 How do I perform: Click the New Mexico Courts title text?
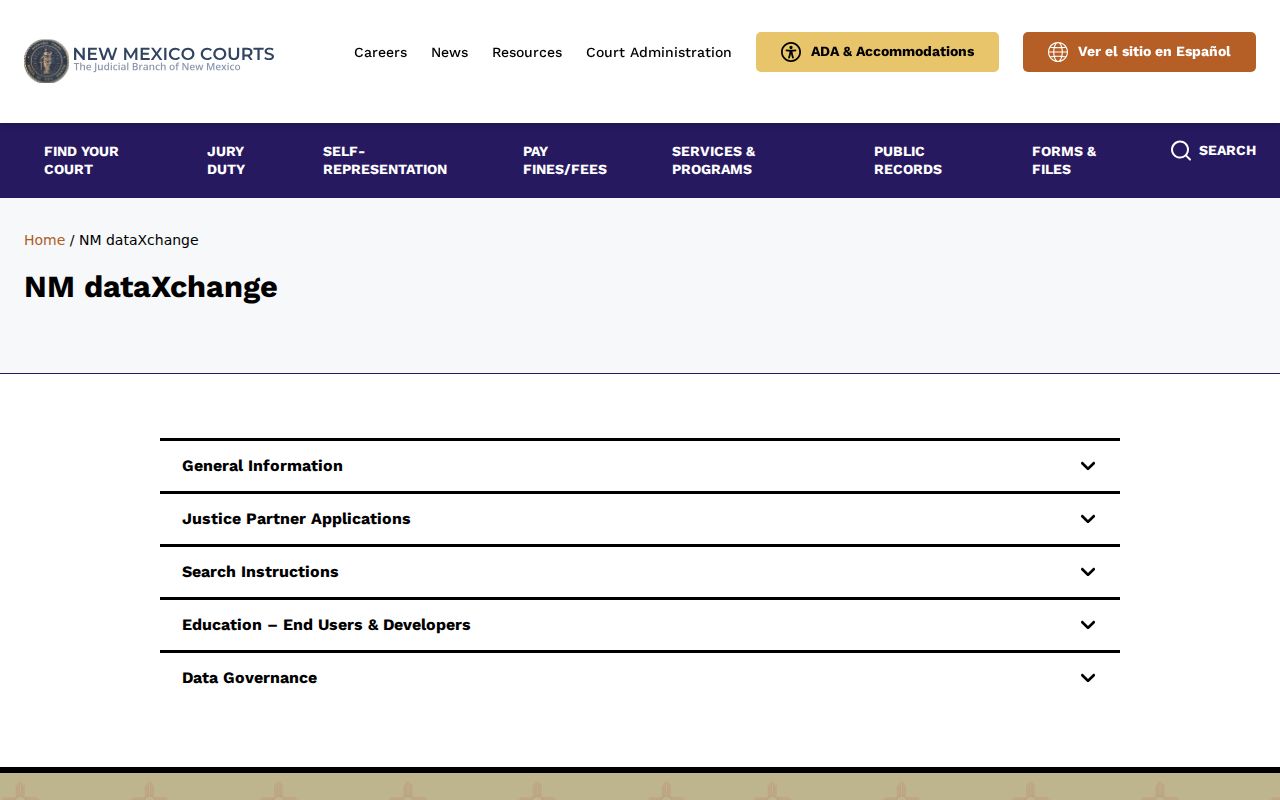(x=173, y=54)
